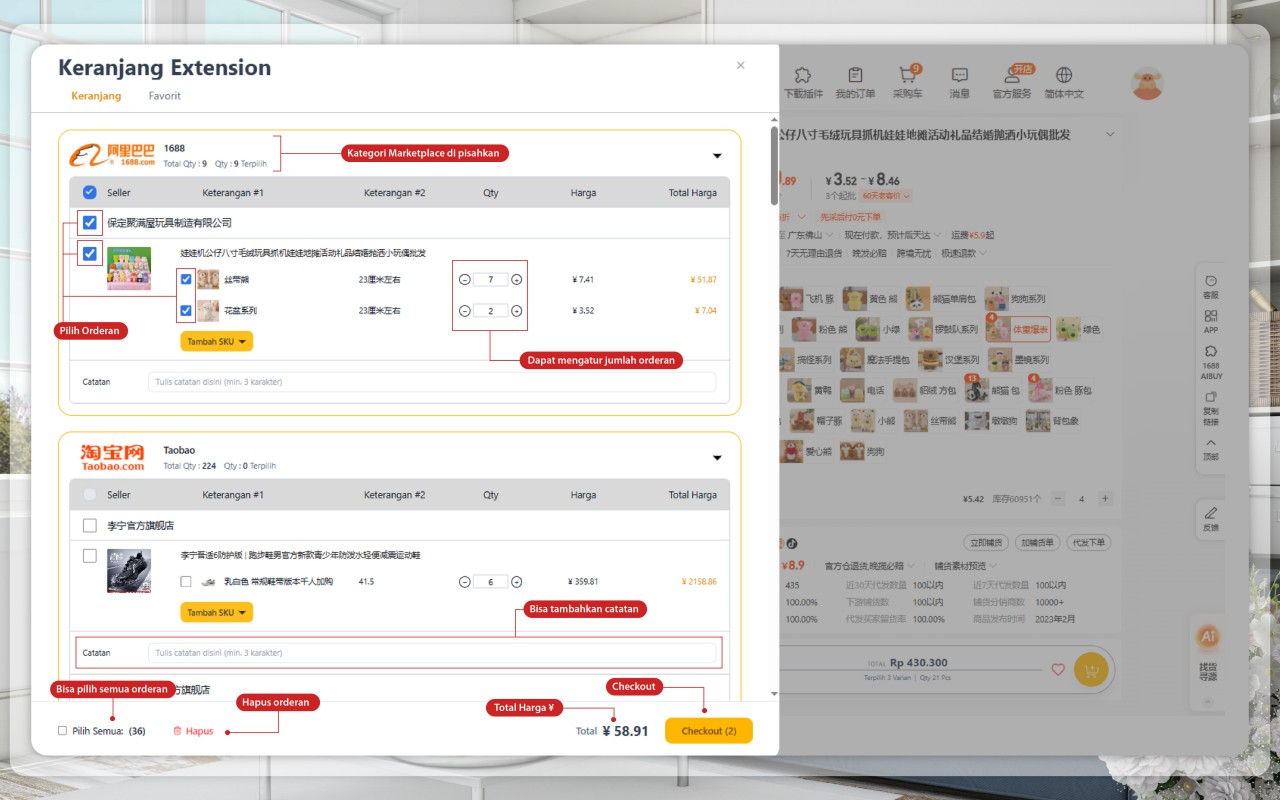This screenshot has width=1280, height=800.
Task: Open the plush toy product thumbnail
Action: click(x=129, y=268)
